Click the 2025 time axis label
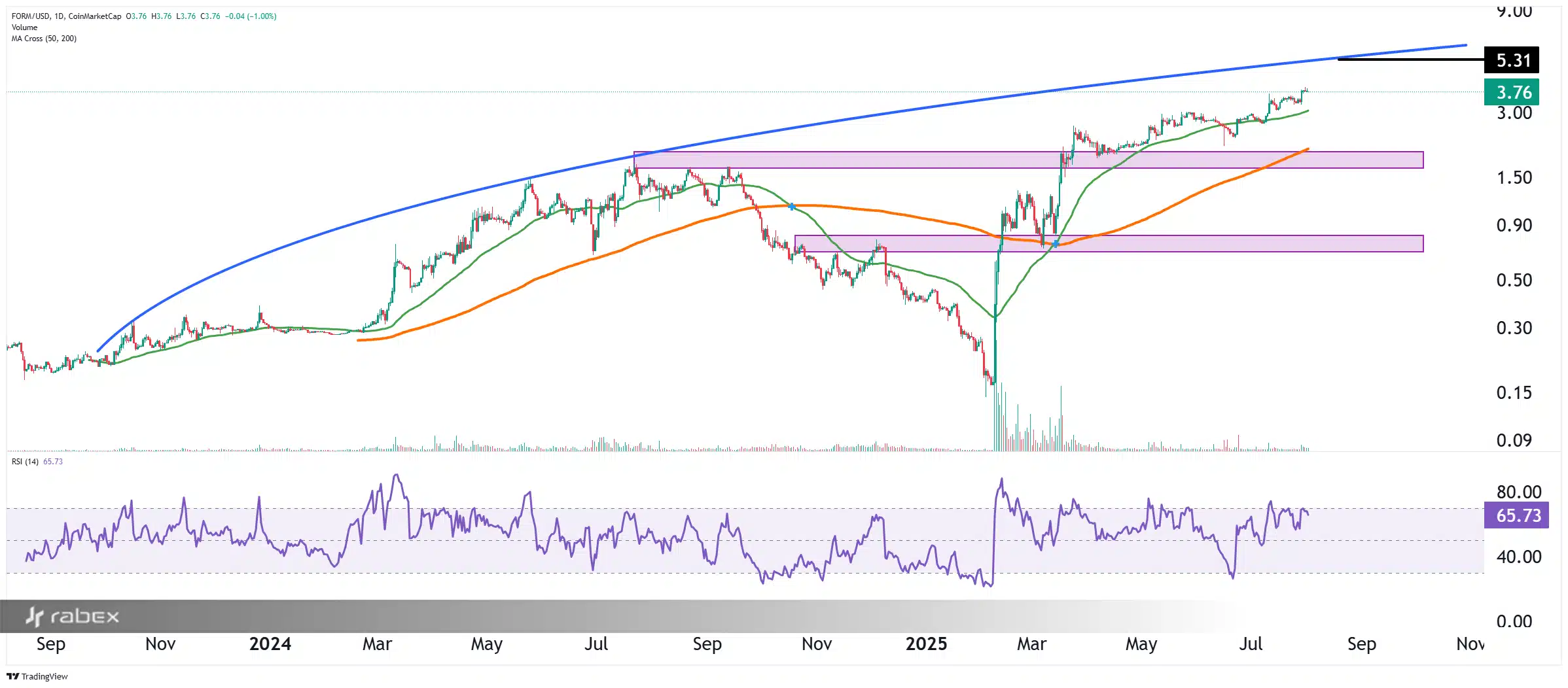 point(926,644)
